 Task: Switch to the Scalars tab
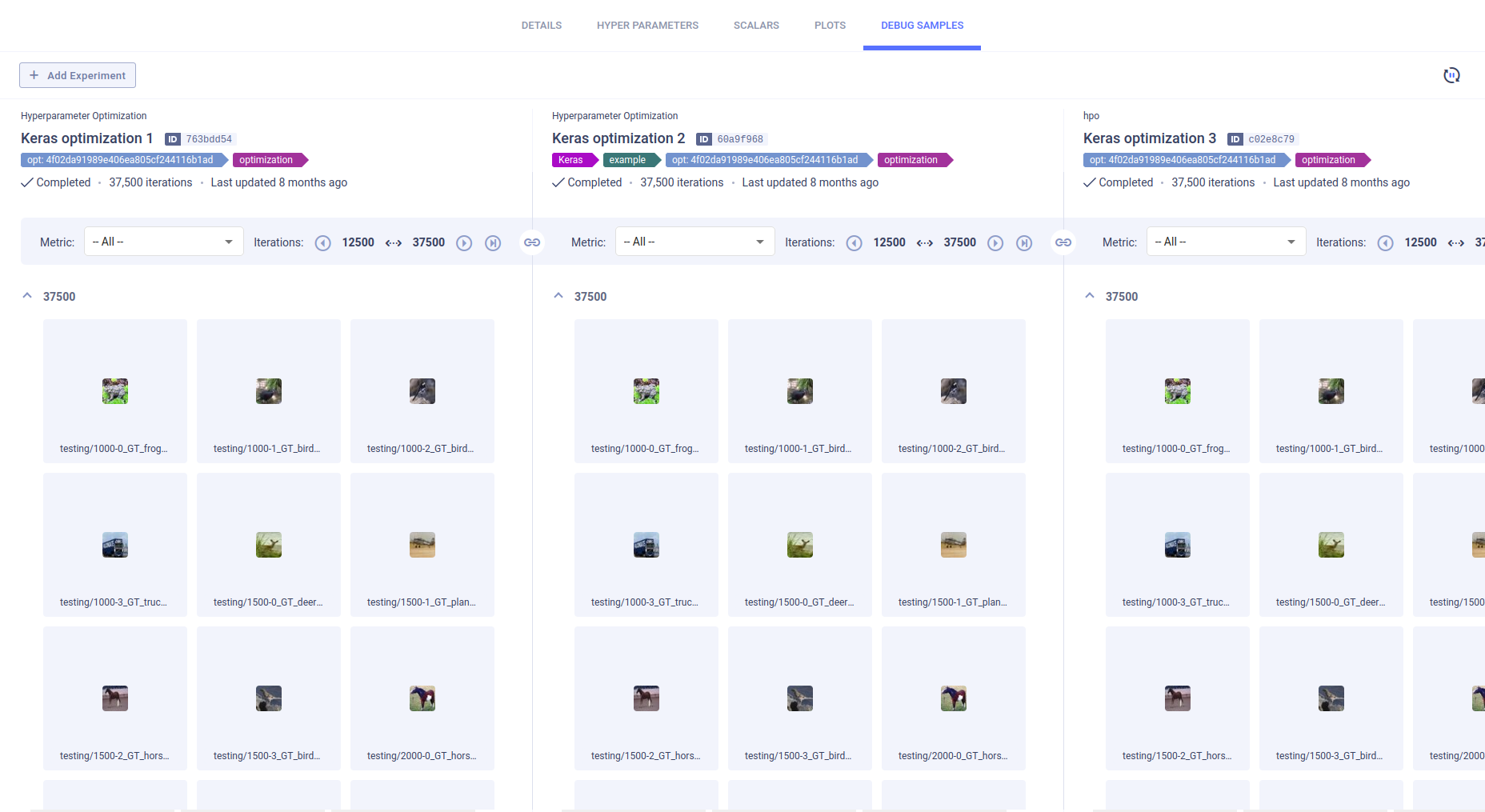(x=756, y=26)
